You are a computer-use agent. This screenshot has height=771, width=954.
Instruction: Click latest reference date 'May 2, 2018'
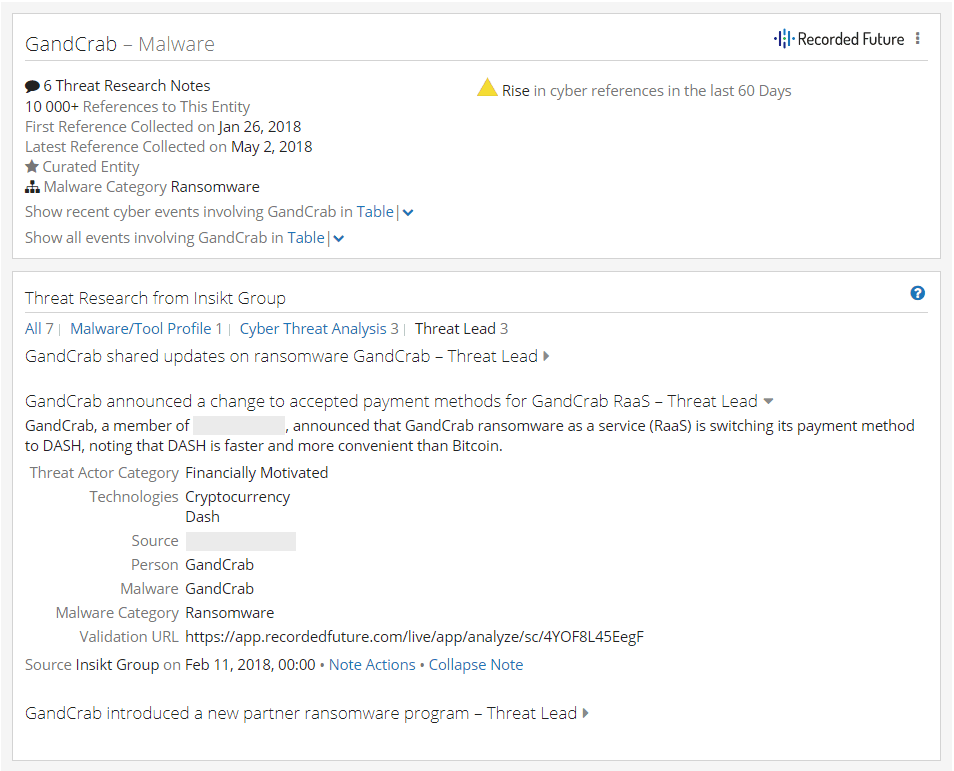tap(271, 147)
